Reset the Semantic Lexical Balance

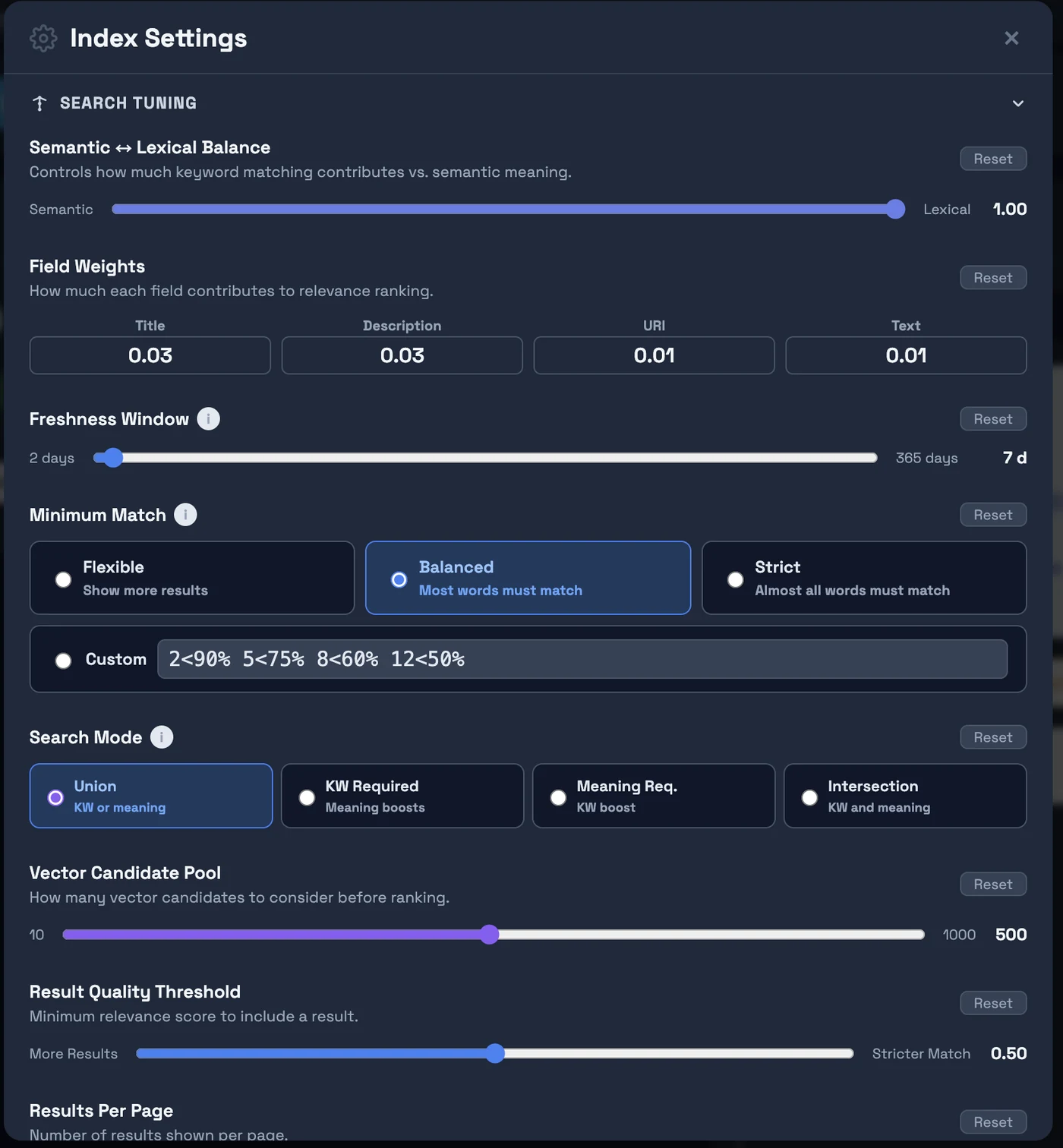tap(993, 158)
